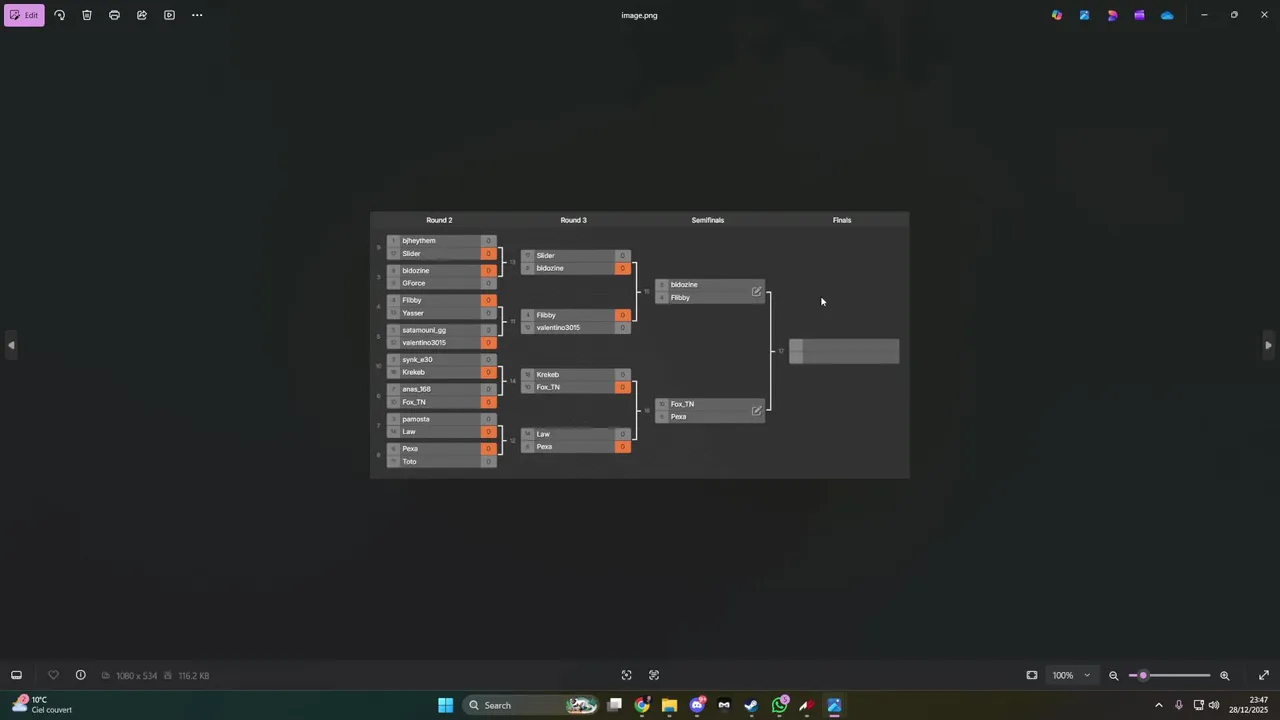The height and width of the screenshot is (720, 1280).
Task: Click the Finals column header
Action: pos(842,220)
